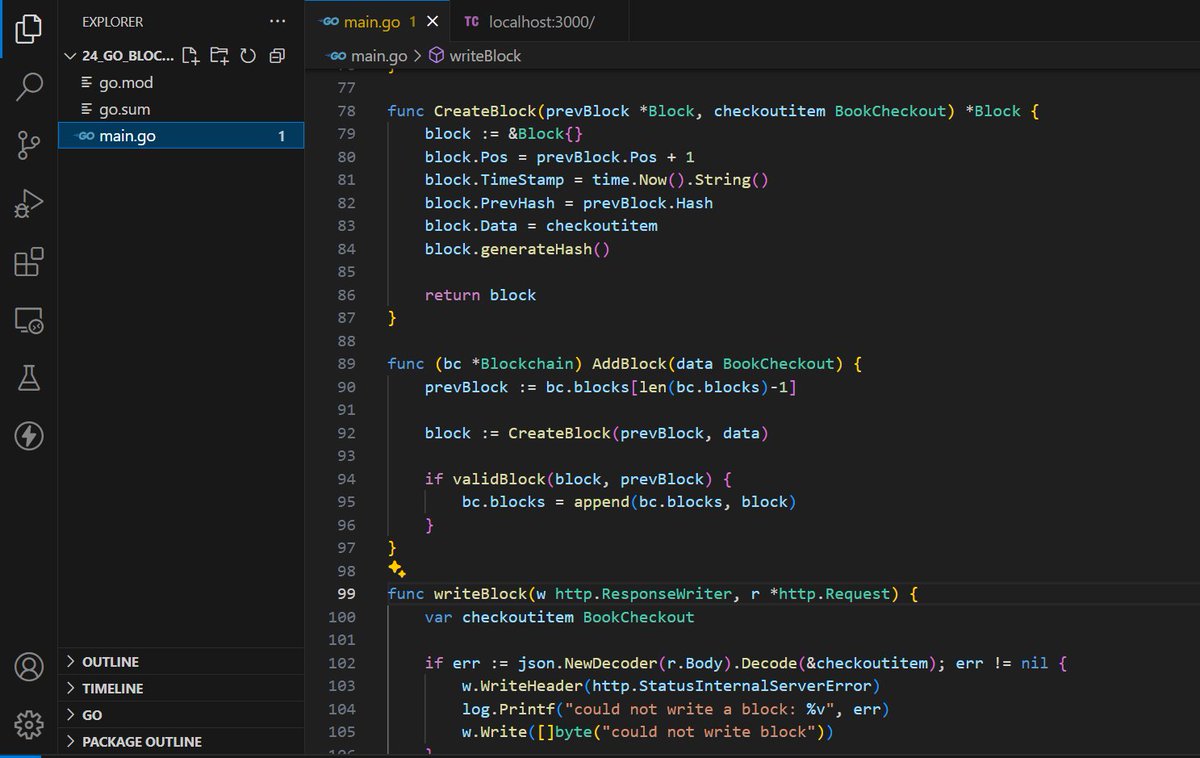1200x758 pixels.
Task: Open the Extensions view
Action: click(29, 262)
